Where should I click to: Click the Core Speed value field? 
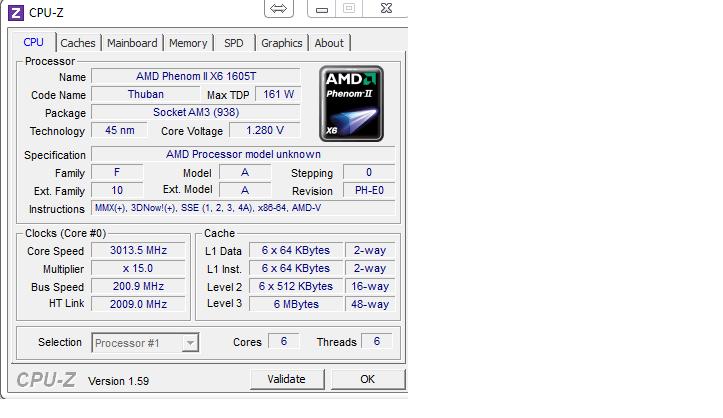coord(138,251)
